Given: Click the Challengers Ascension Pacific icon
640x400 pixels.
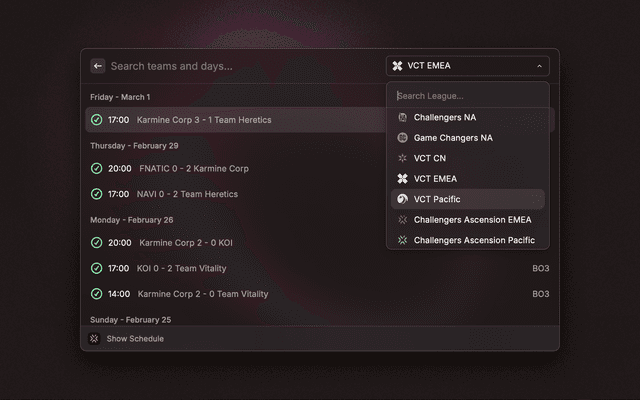Looking at the screenshot, I should point(403,240).
